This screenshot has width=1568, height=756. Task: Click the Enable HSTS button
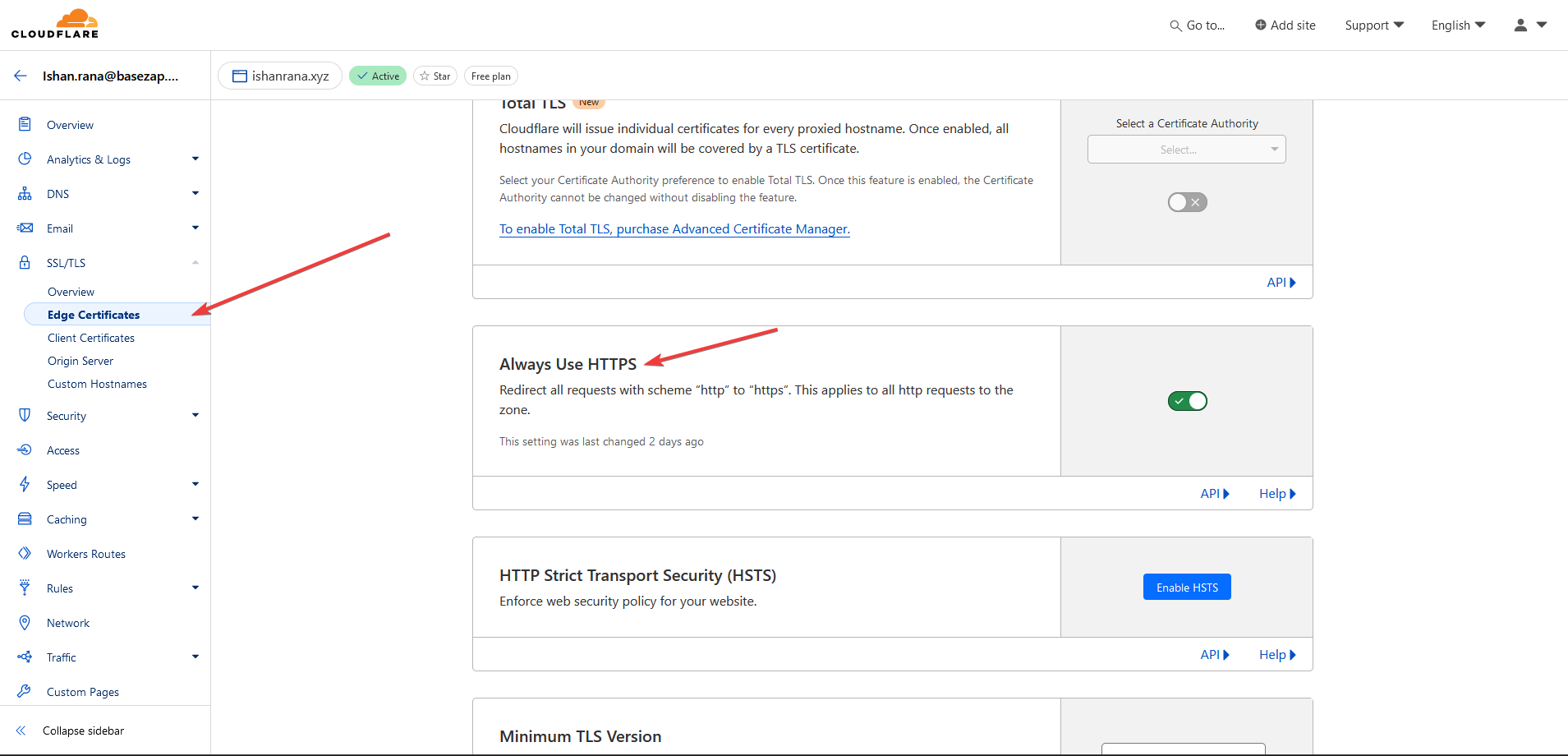[1187, 587]
